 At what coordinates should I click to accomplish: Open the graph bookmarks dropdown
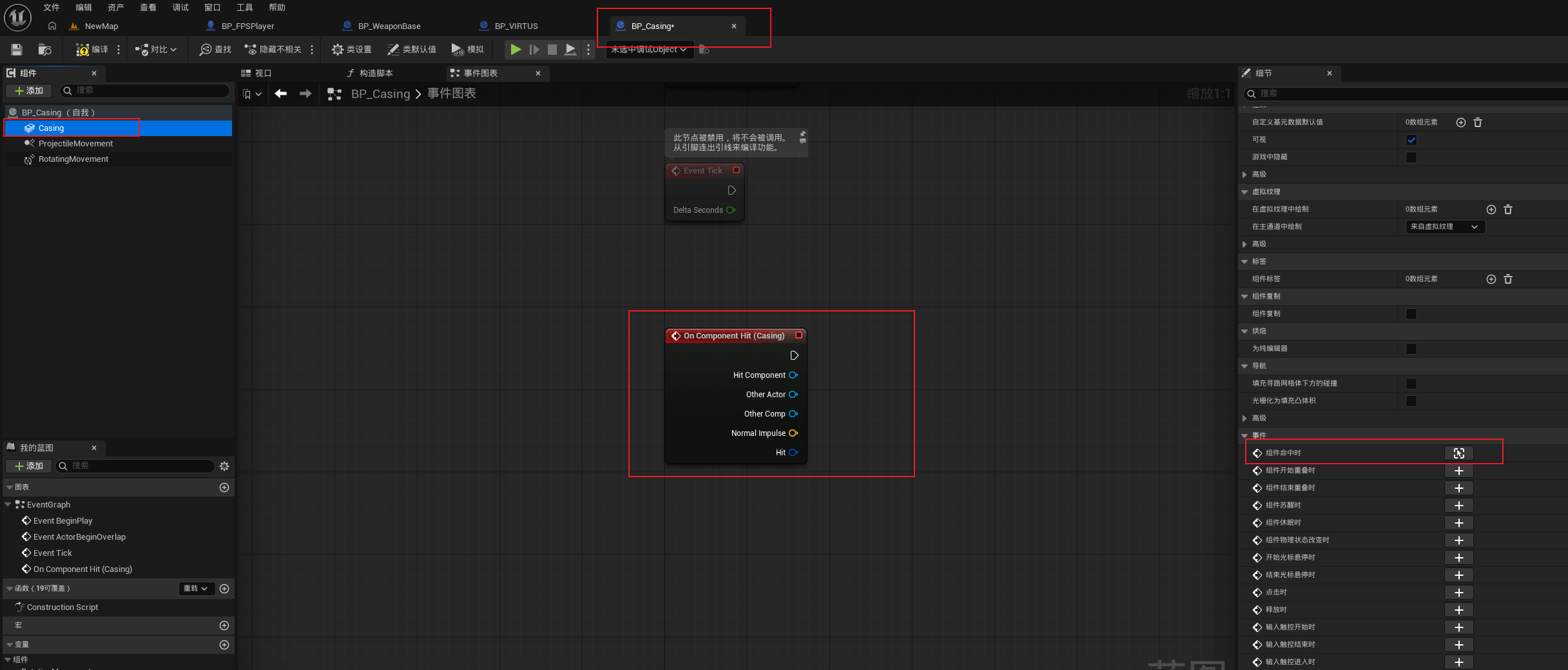coord(252,94)
